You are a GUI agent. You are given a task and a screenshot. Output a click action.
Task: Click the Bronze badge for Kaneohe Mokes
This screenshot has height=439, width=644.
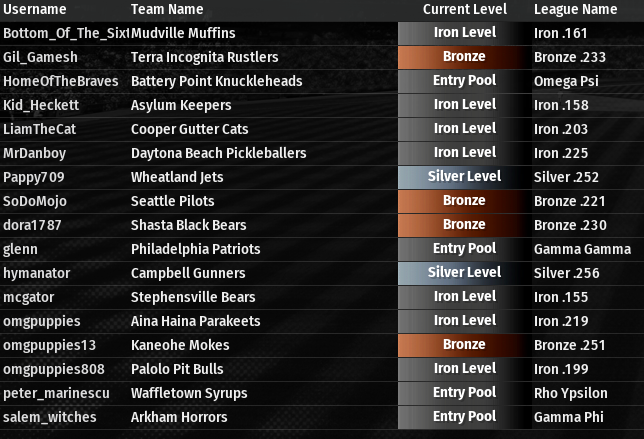click(x=464, y=345)
